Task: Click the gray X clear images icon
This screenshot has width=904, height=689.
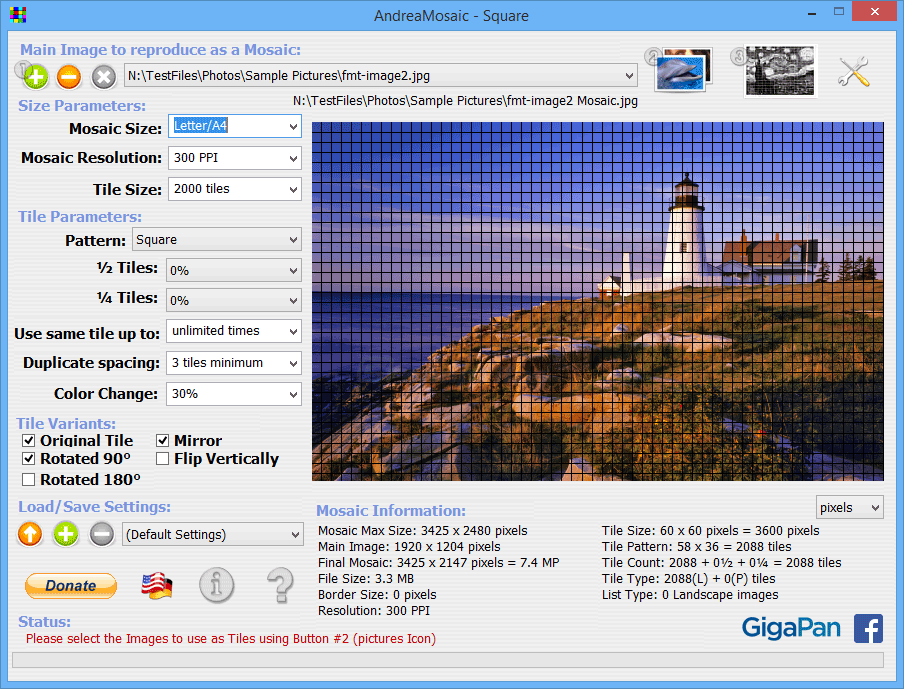Action: click(103, 76)
